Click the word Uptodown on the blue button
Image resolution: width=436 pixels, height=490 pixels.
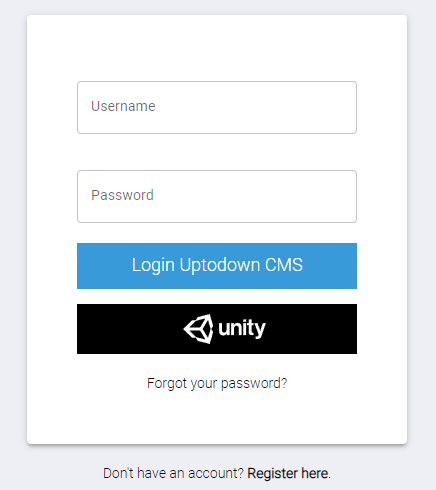point(220,266)
